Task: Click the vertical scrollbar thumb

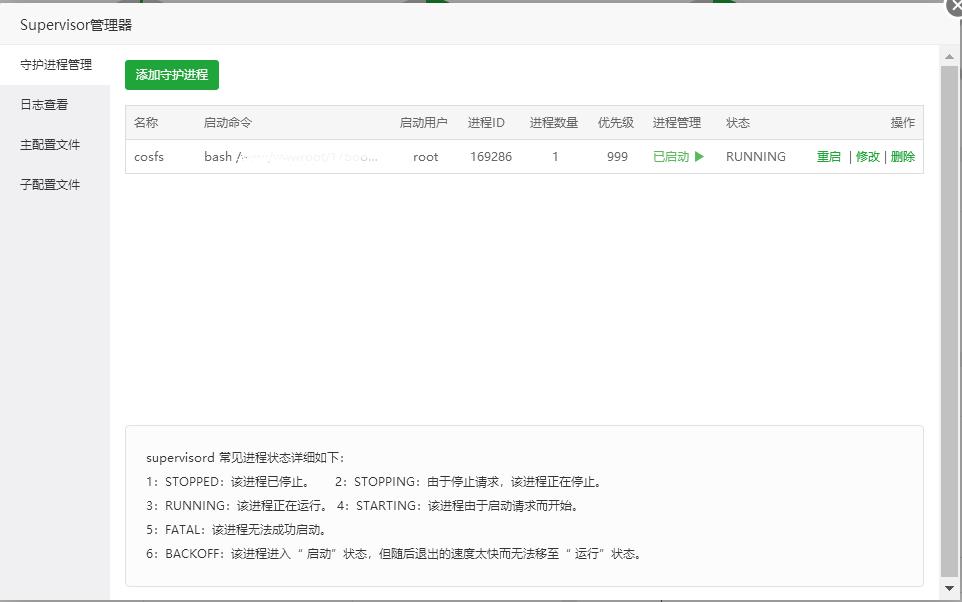Action: point(950,320)
